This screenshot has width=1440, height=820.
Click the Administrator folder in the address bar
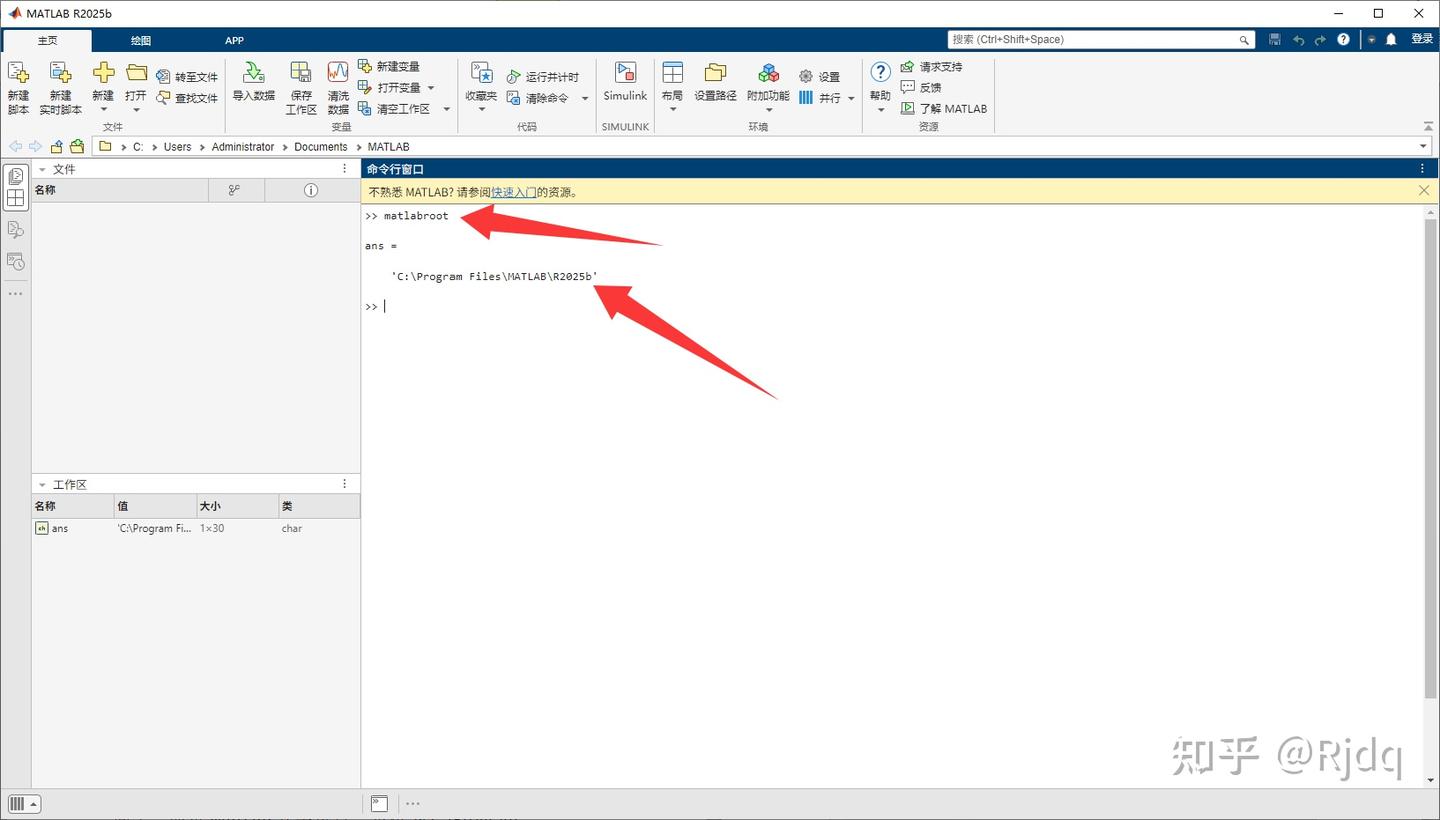tap(243, 146)
